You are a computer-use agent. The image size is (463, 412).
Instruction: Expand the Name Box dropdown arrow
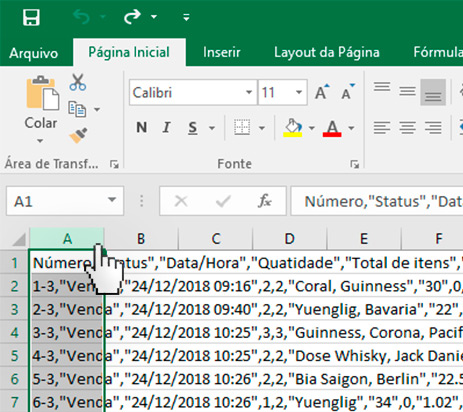pos(112,200)
